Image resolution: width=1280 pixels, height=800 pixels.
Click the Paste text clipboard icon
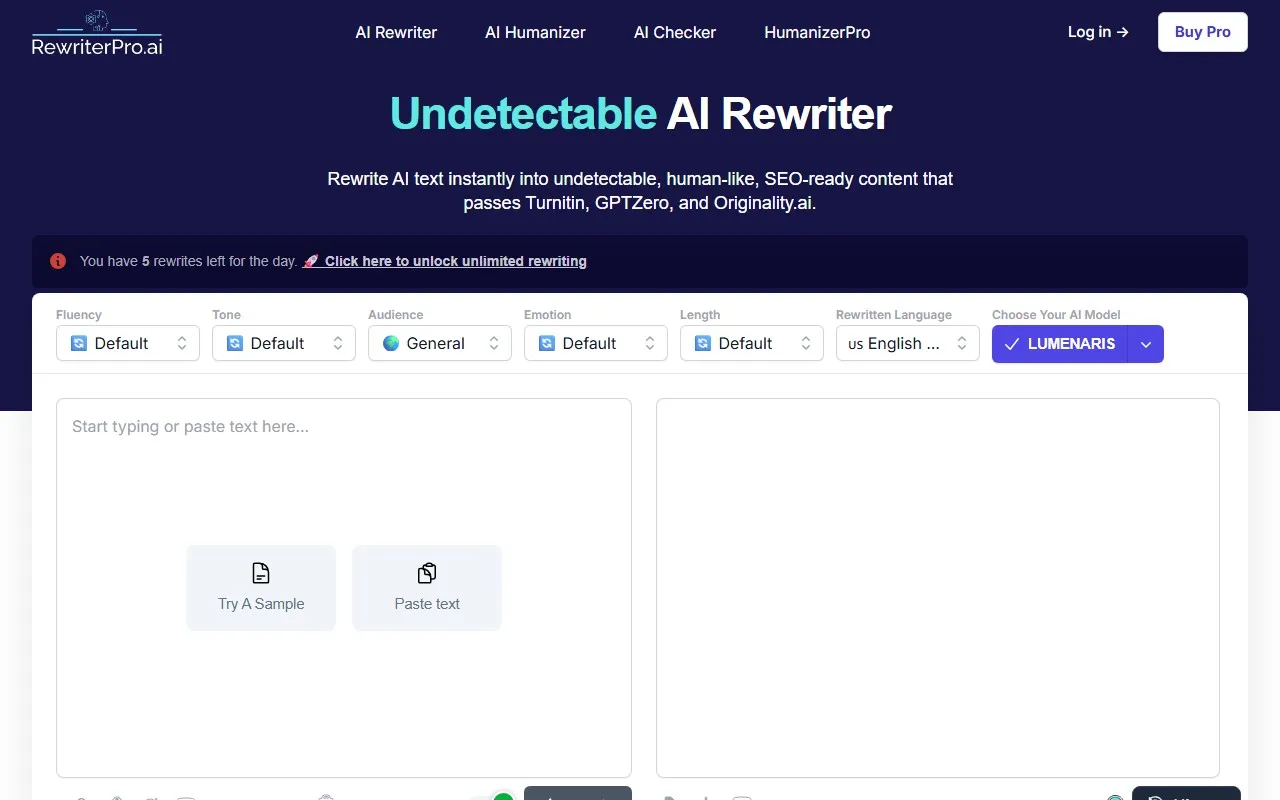click(x=426, y=573)
